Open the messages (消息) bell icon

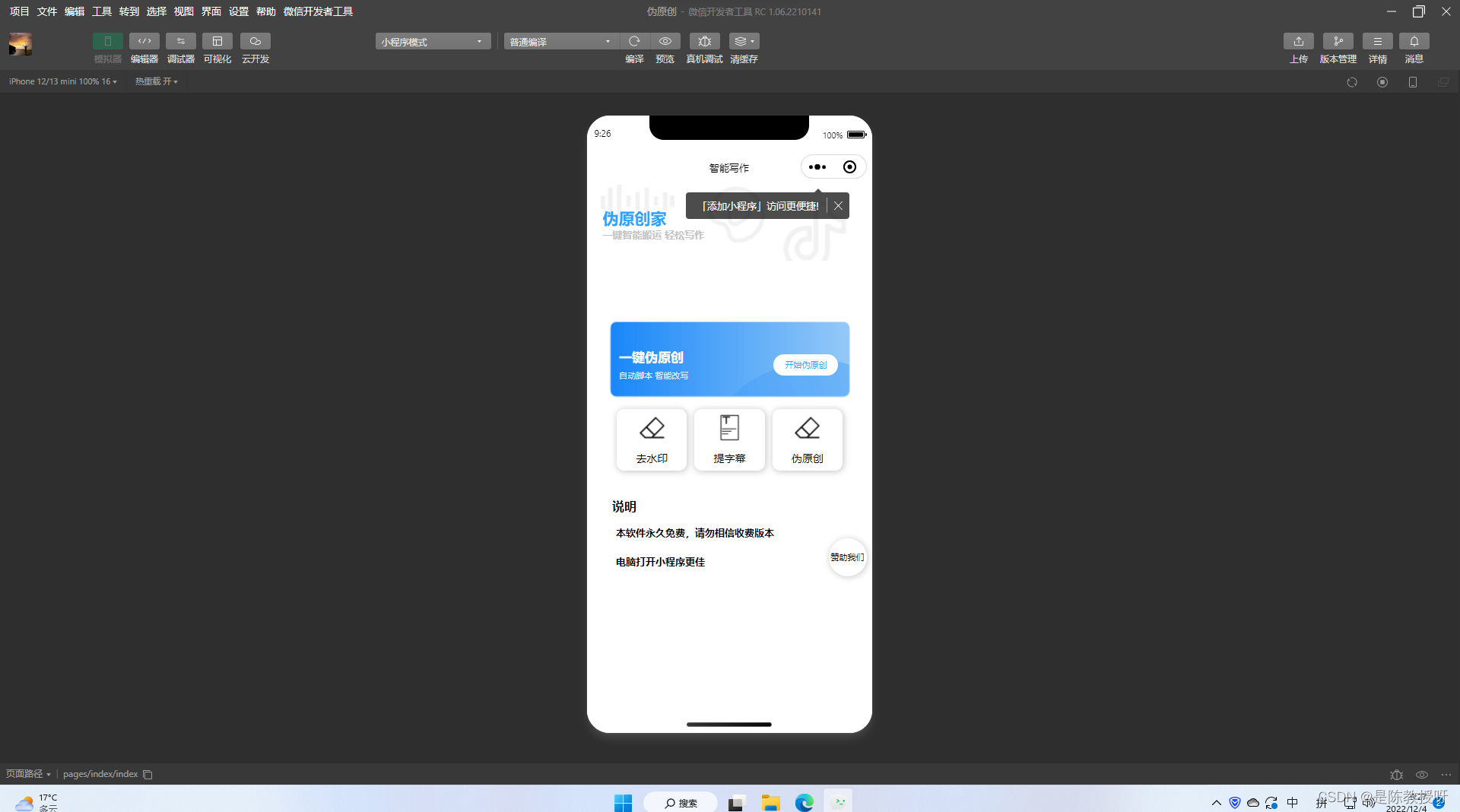[x=1414, y=41]
